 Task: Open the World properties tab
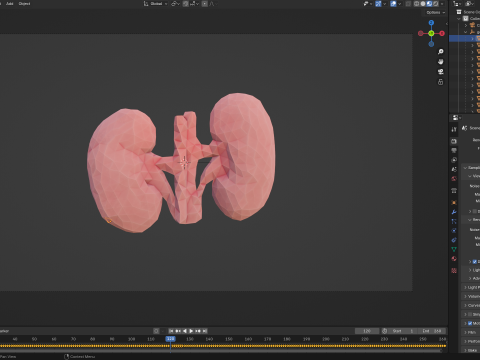(454, 179)
